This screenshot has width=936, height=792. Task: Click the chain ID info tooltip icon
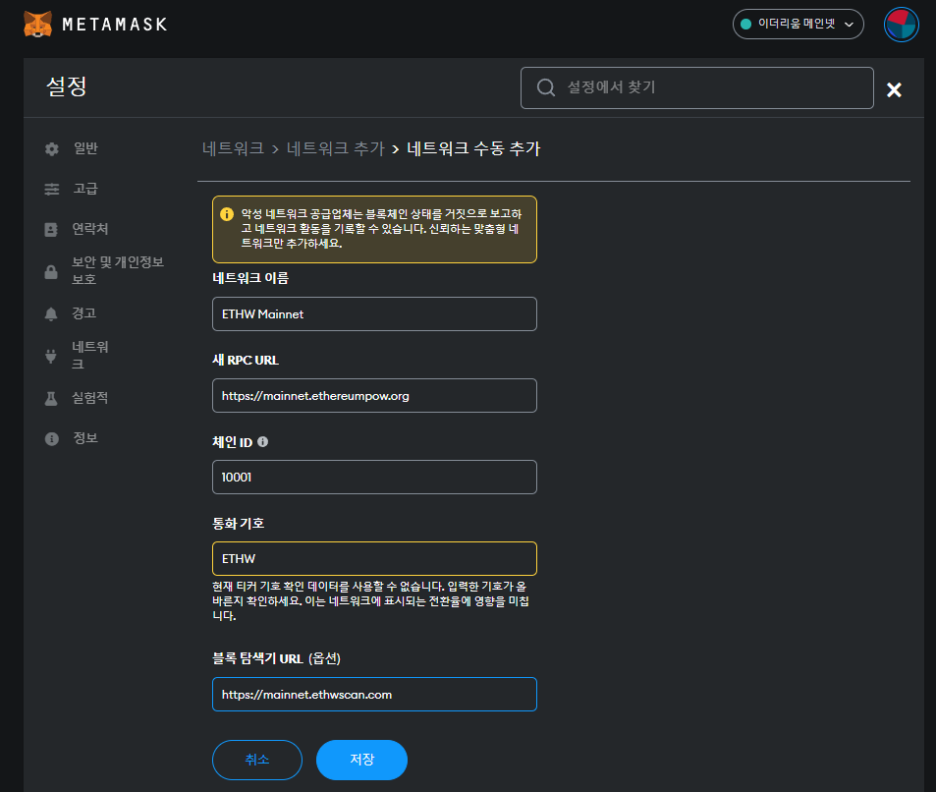tap(263, 442)
